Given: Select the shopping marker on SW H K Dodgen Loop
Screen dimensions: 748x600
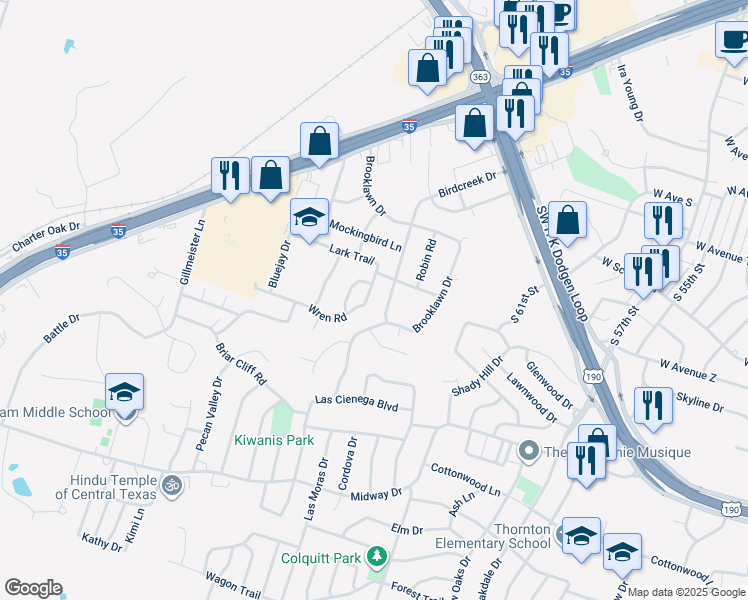Looking at the screenshot, I should click(x=567, y=221).
